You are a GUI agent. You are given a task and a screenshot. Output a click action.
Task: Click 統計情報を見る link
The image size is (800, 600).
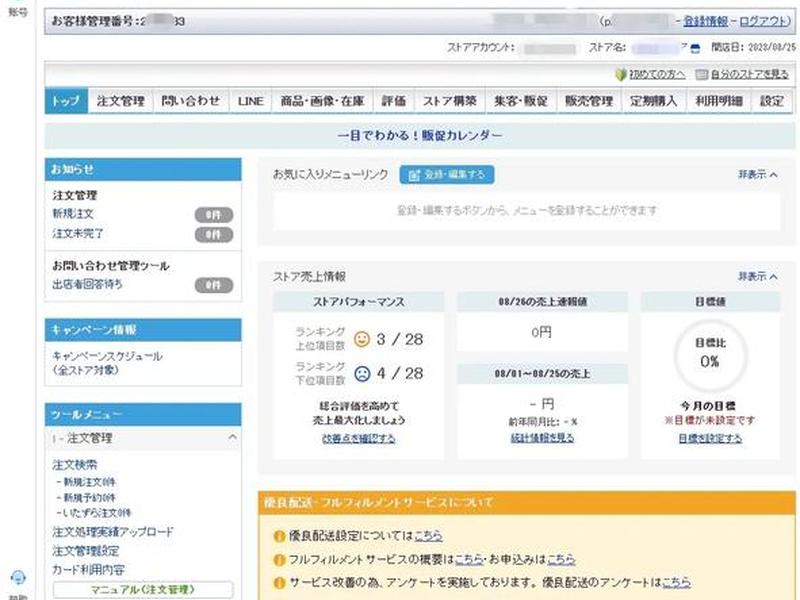pyautogui.click(x=542, y=438)
